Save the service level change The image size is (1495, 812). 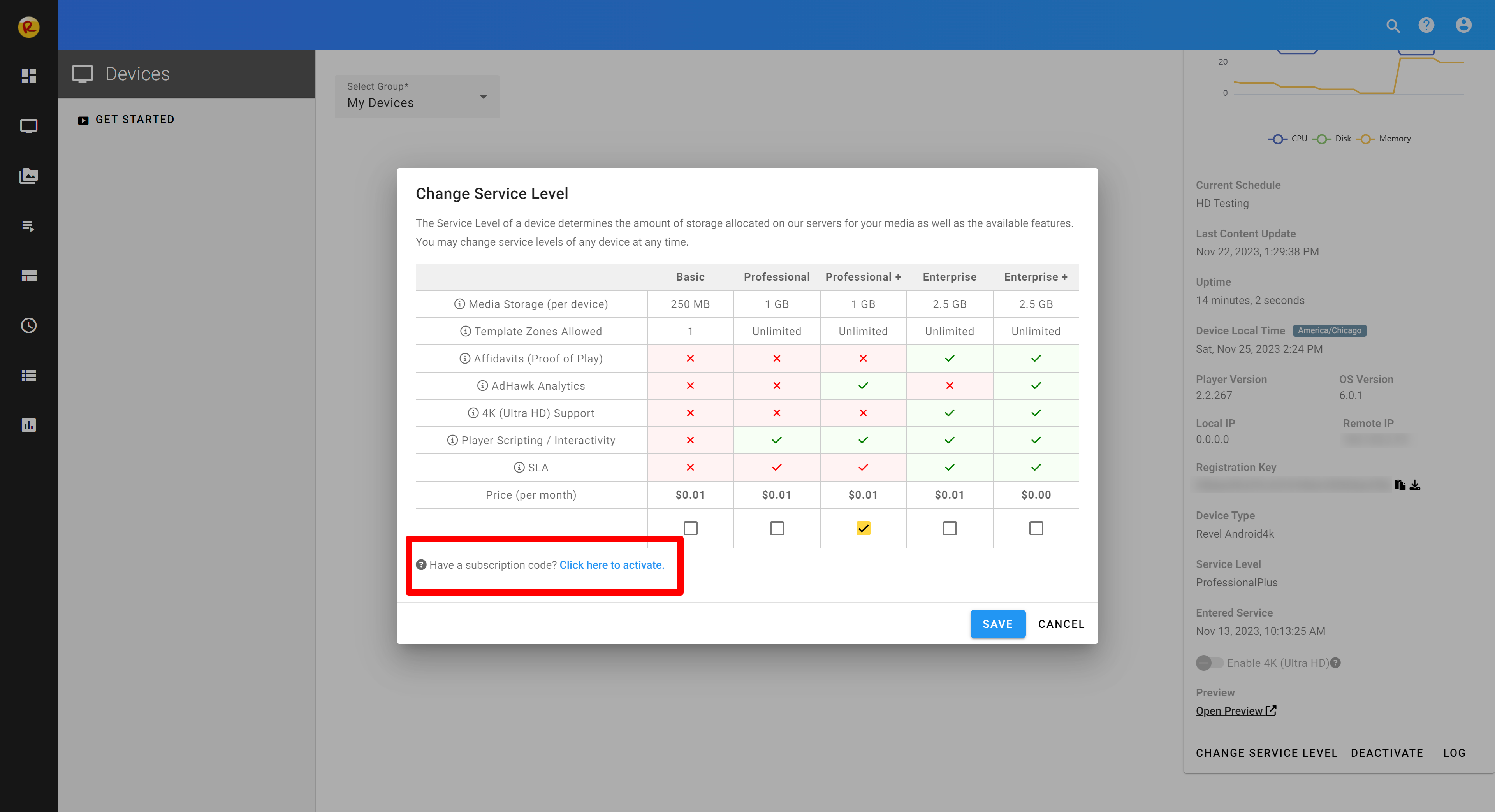[997, 624]
